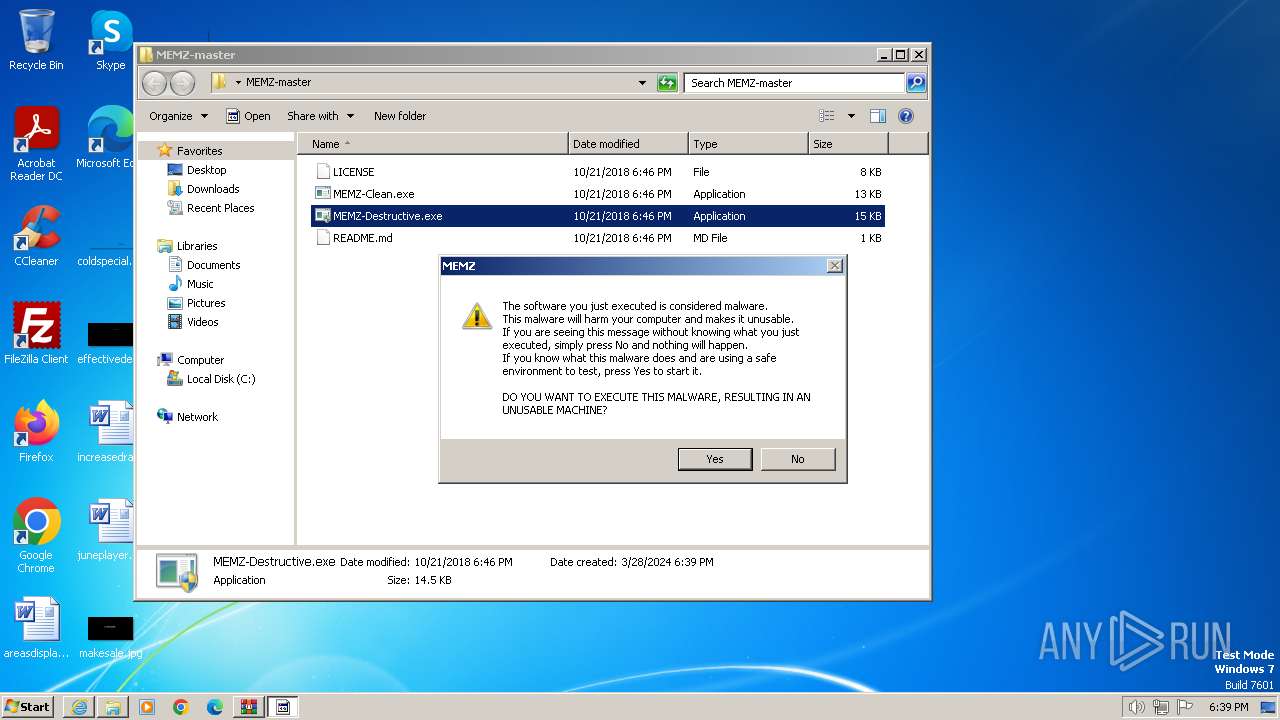
Task: Sort by Date modified column
Action: [x=628, y=144]
